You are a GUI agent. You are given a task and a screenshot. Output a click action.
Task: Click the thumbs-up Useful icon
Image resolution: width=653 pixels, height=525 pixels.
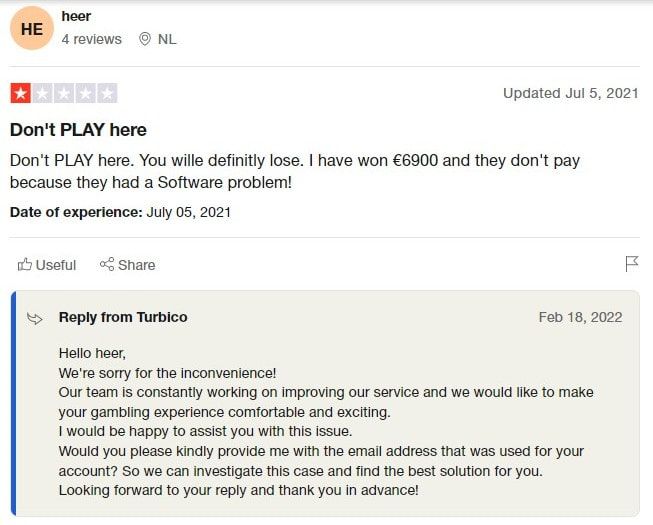click(x=25, y=264)
